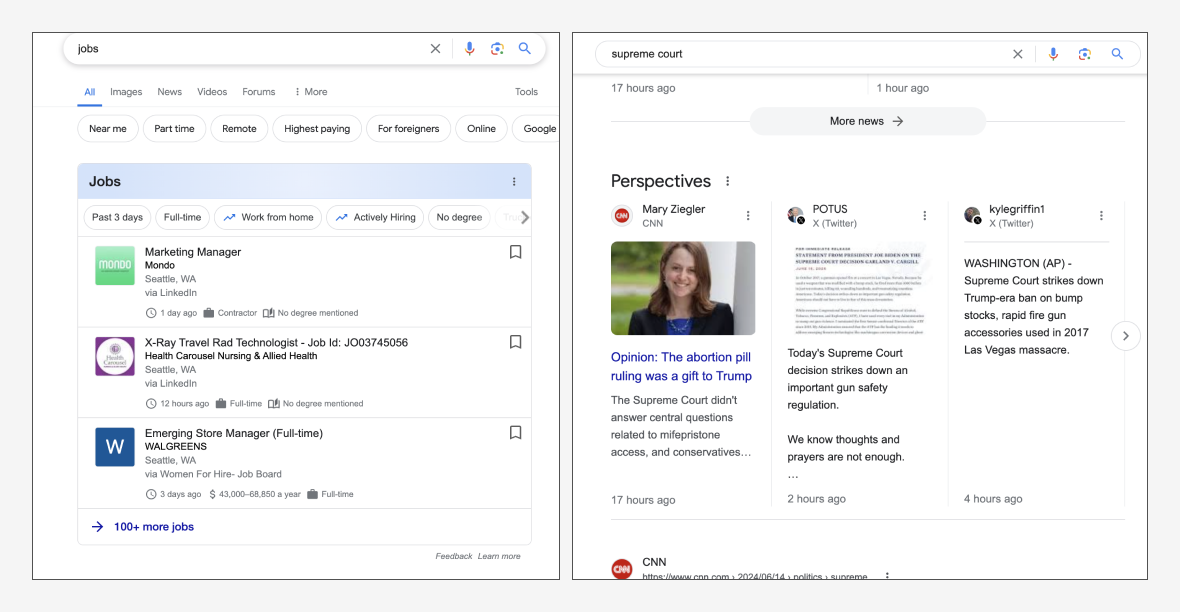Click magnifier search icon in jobs bar
1180x612 pixels.
pyautogui.click(x=525, y=48)
